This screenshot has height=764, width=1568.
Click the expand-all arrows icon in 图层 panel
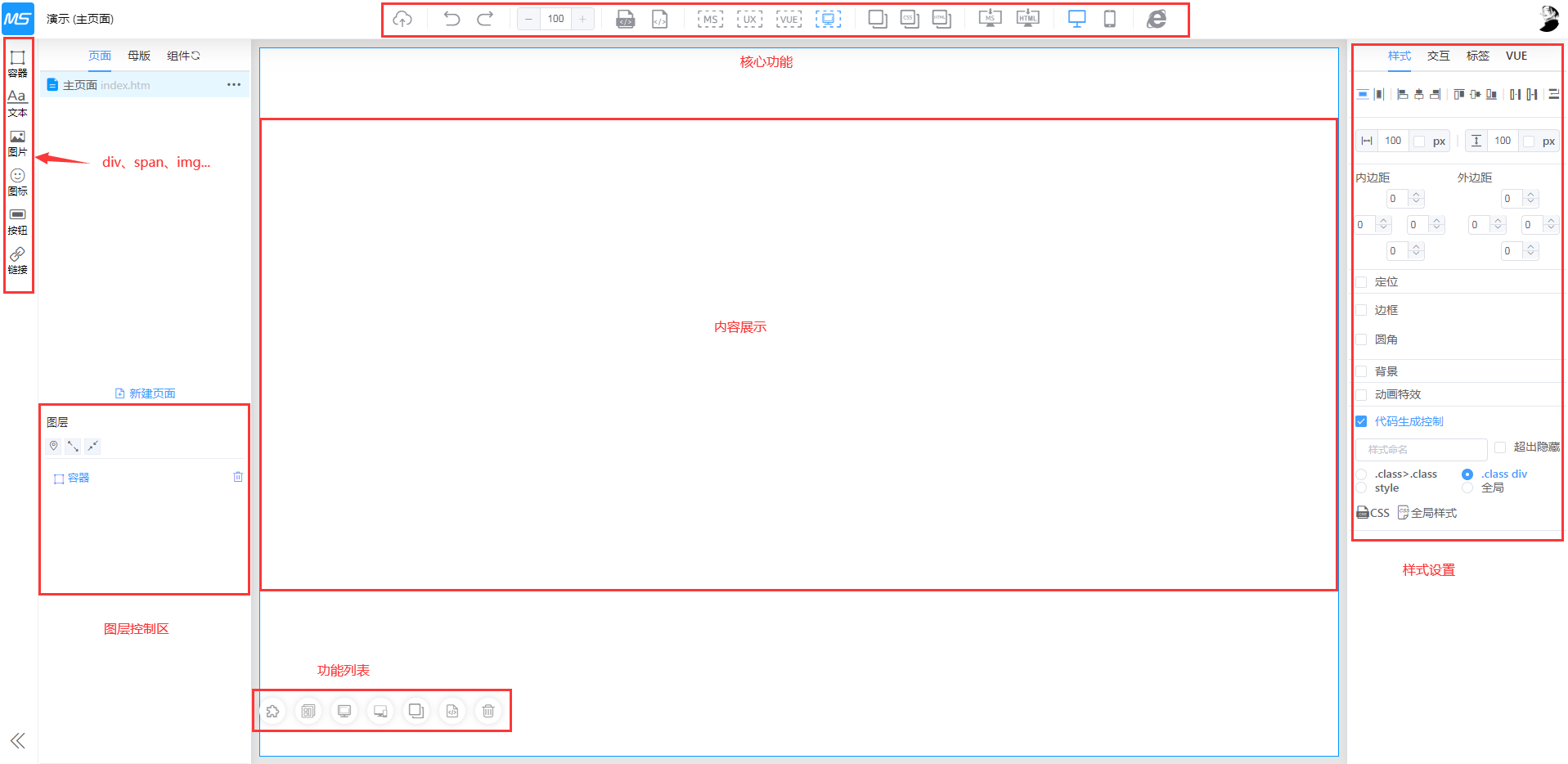tap(73, 446)
